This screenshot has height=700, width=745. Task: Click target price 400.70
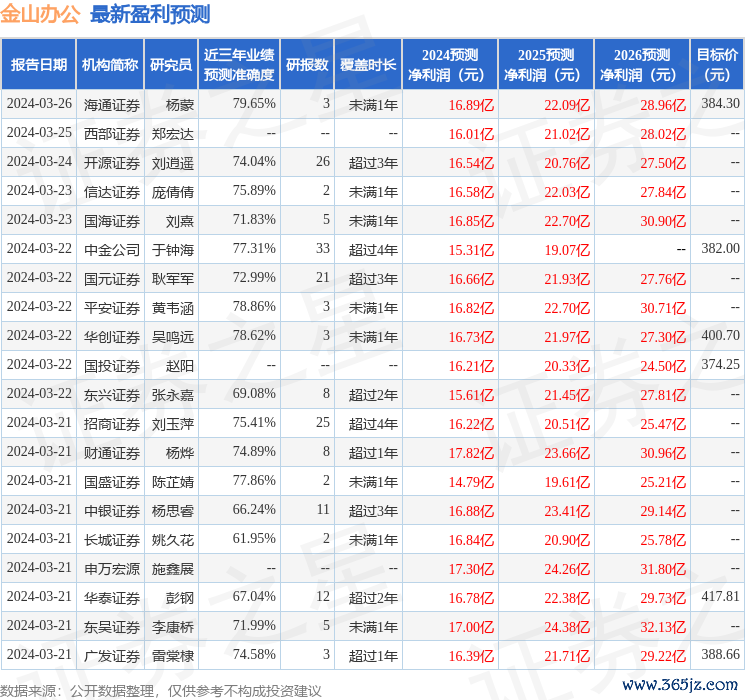(x=720, y=335)
